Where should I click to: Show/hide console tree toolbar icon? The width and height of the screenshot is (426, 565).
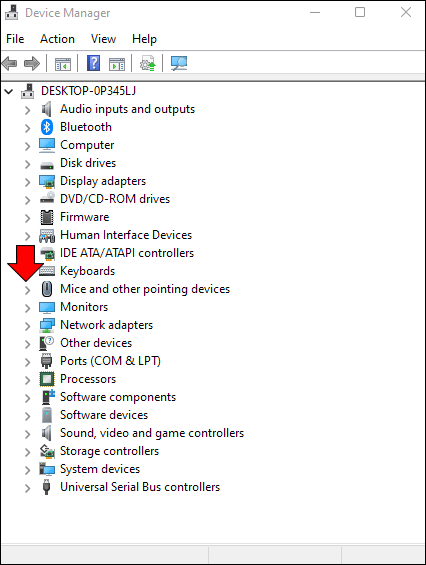pos(63,64)
